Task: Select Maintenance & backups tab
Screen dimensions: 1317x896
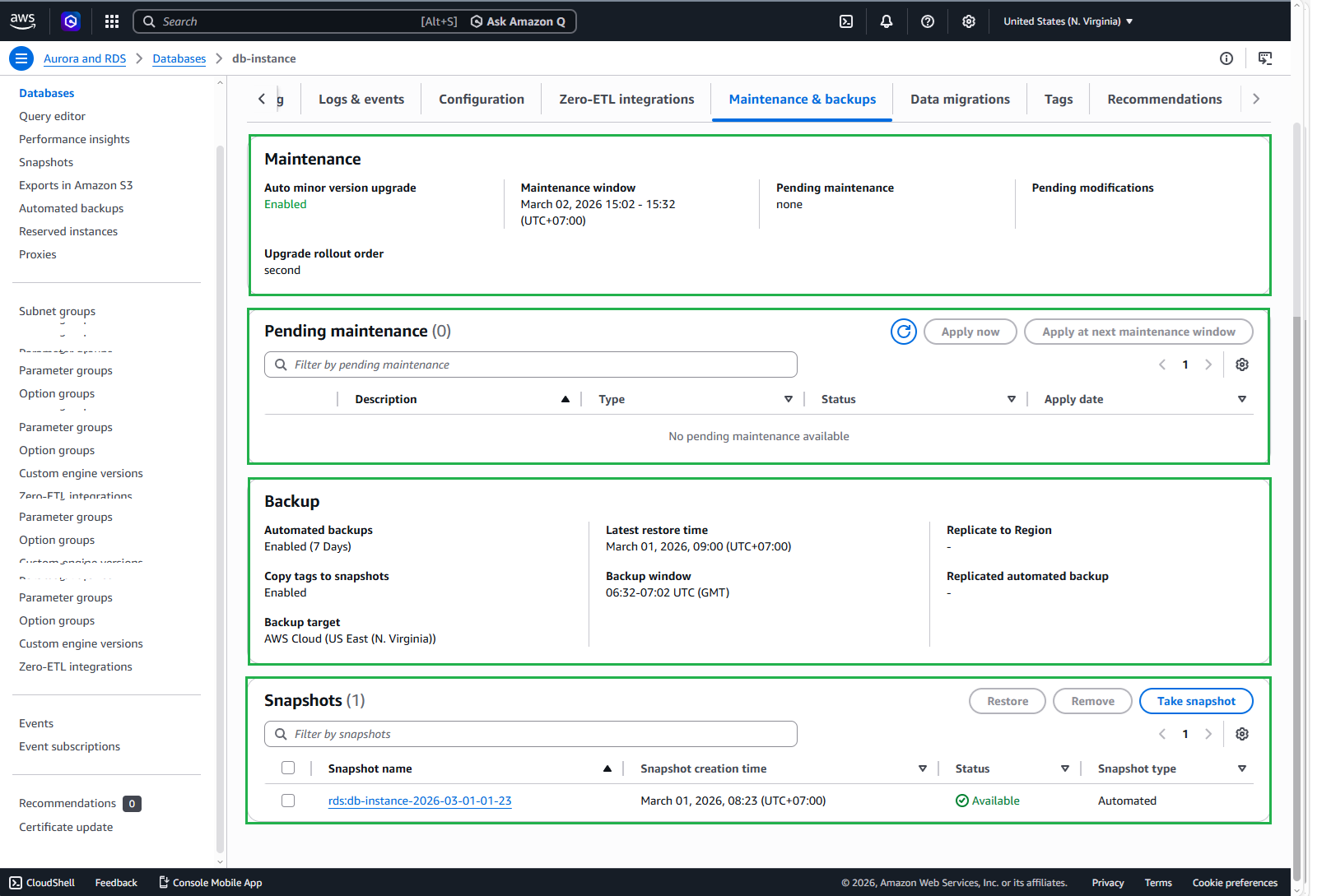Action: 802,99
